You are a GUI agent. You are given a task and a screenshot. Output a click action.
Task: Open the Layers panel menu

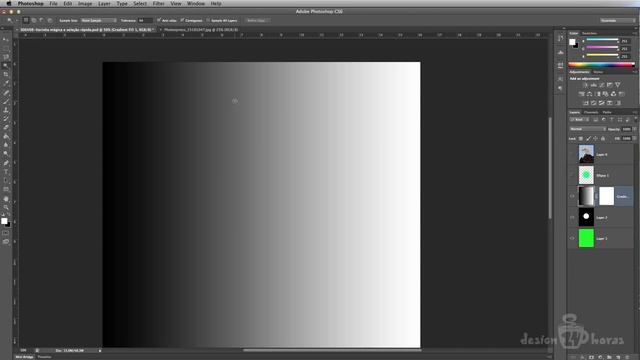click(x=635, y=112)
